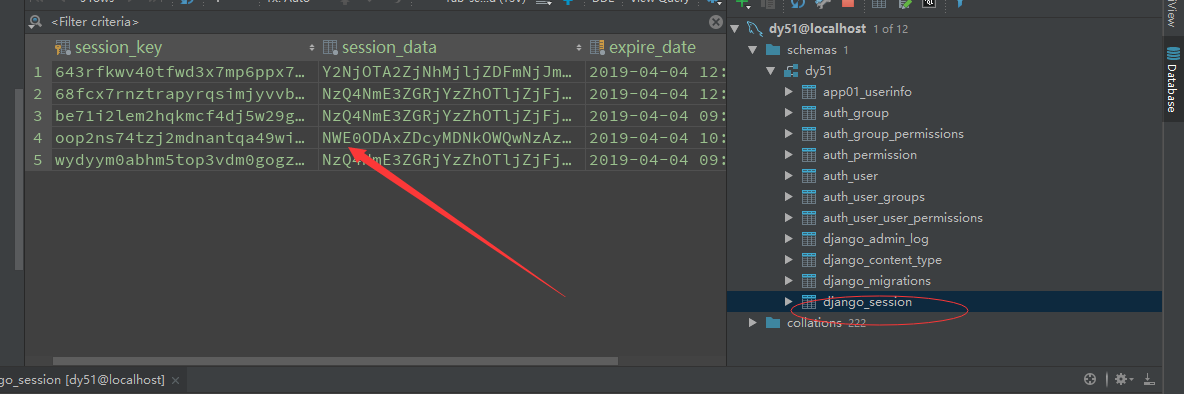Select the cell 643rfkwv40tfwd3x7mp6ppx7

click(x=184, y=72)
